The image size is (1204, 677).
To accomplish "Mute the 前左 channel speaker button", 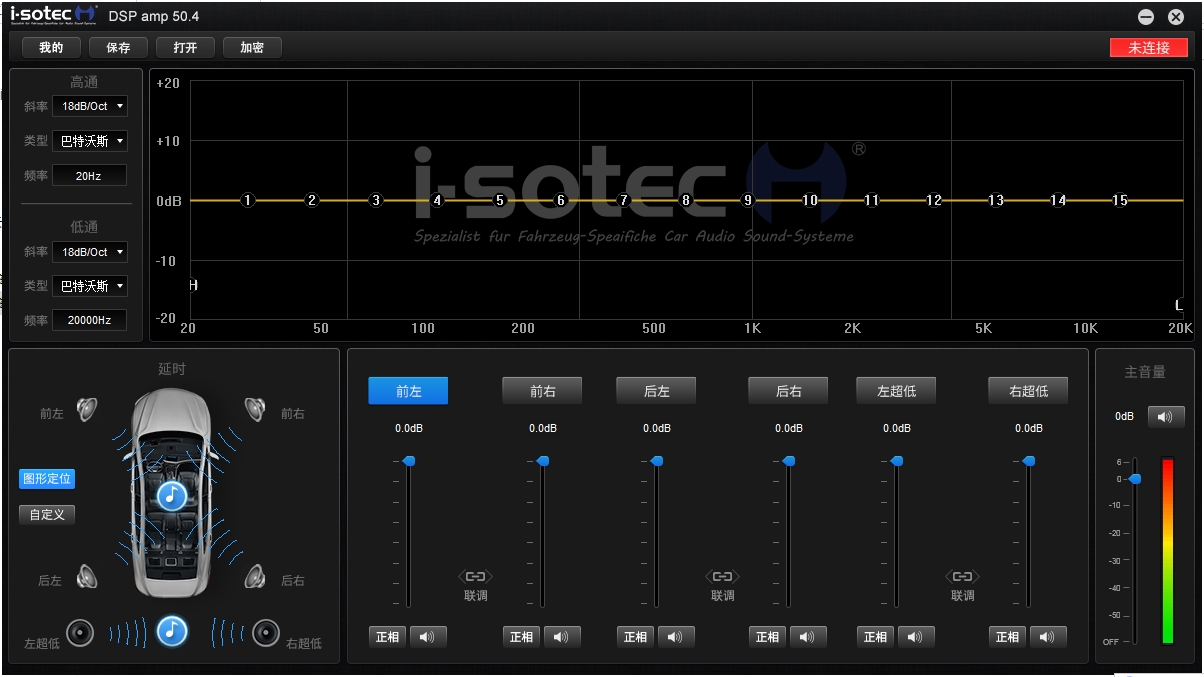I will coord(428,637).
